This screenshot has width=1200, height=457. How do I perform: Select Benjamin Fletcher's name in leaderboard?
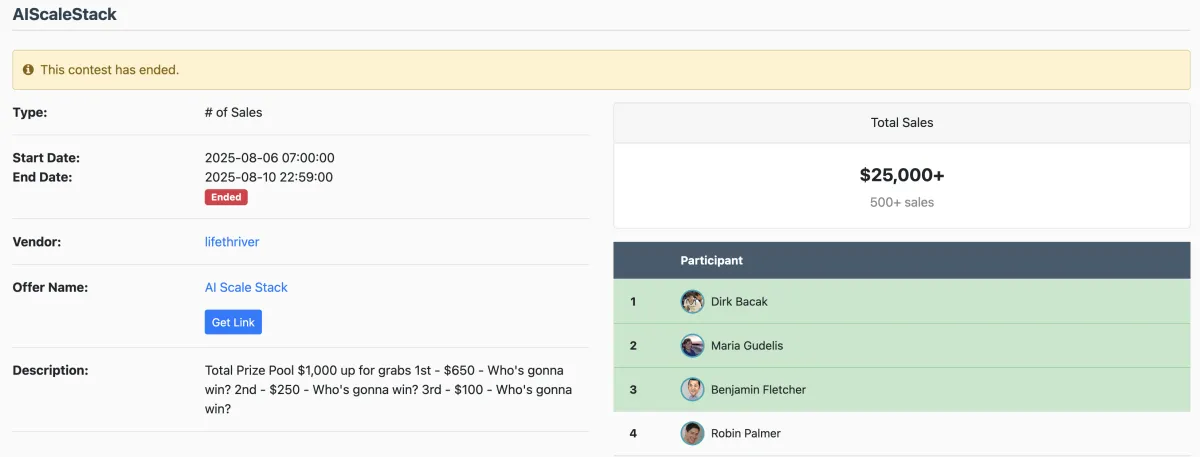click(758, 389)
